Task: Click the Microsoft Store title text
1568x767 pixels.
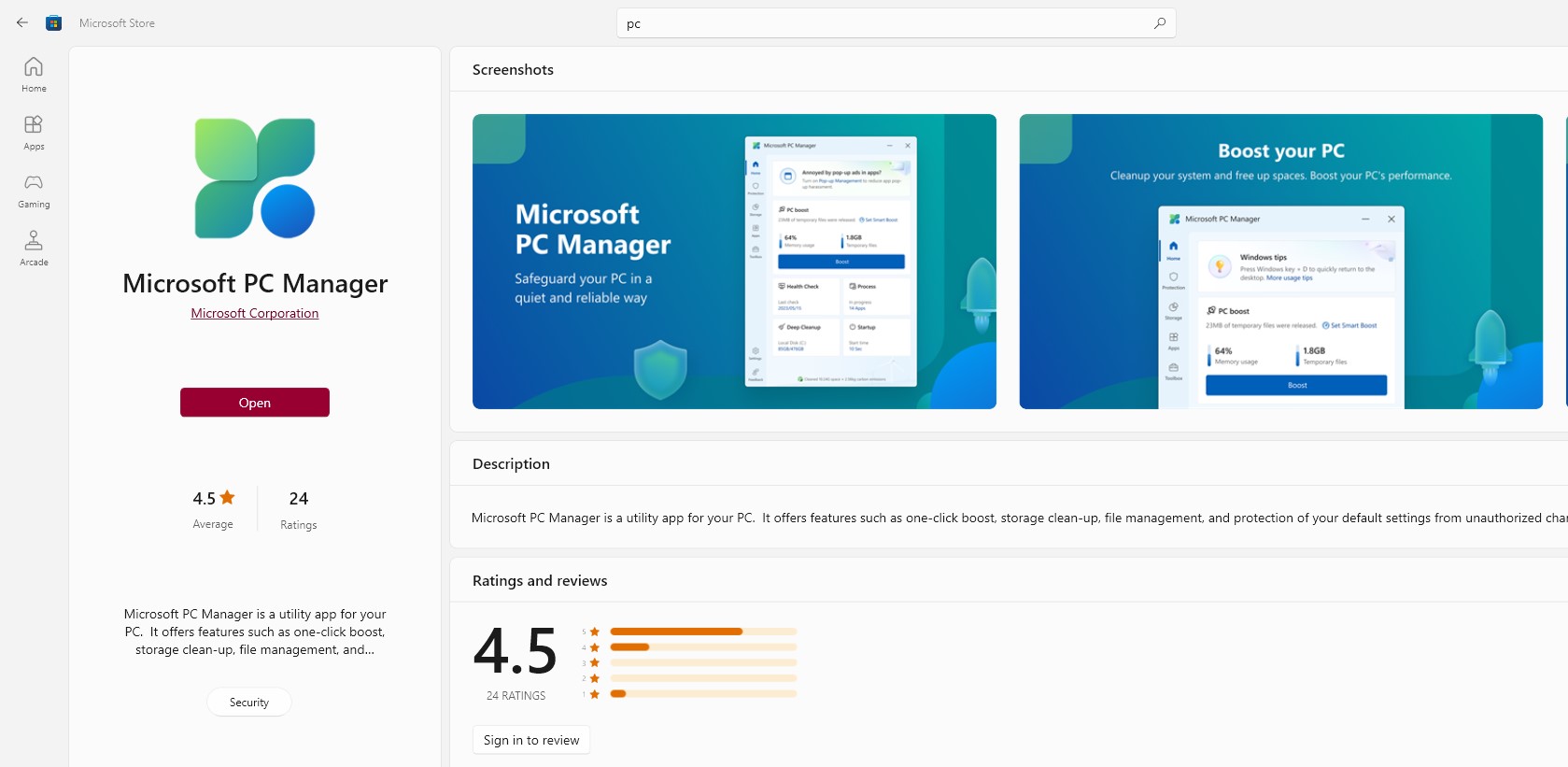Action: [x=117, y=23]
